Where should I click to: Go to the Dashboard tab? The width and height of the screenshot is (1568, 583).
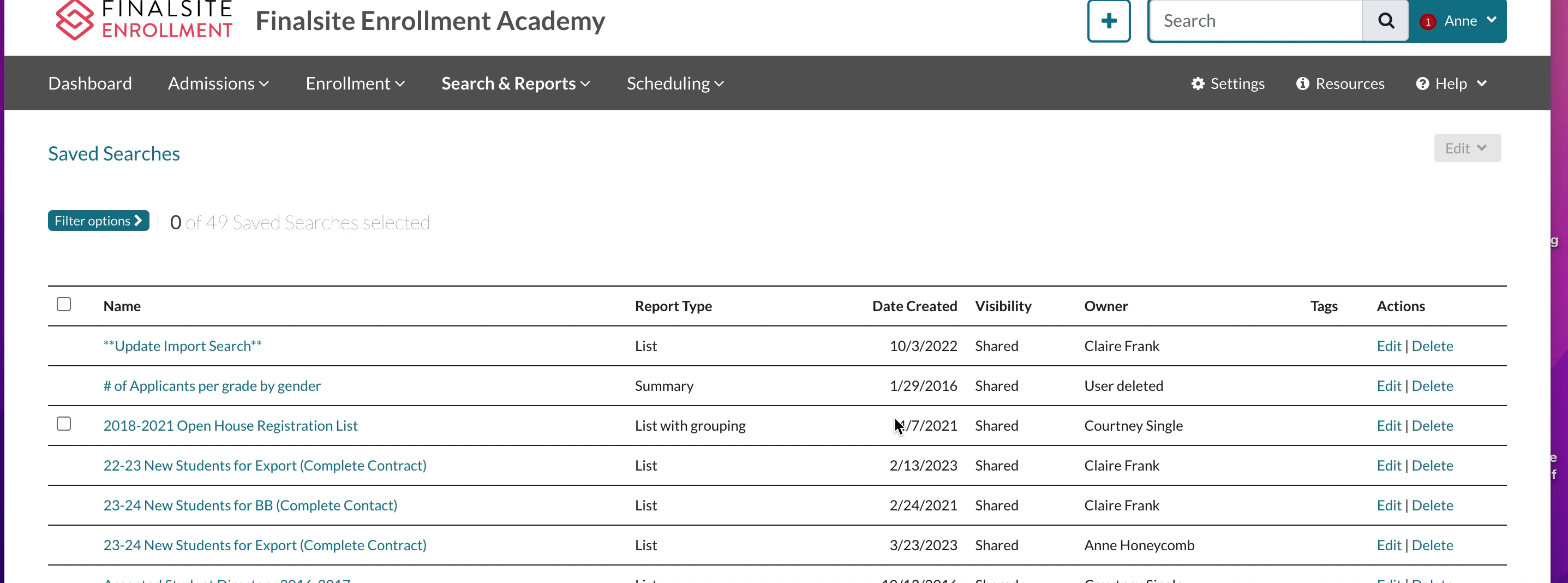(x=89, y=84)
